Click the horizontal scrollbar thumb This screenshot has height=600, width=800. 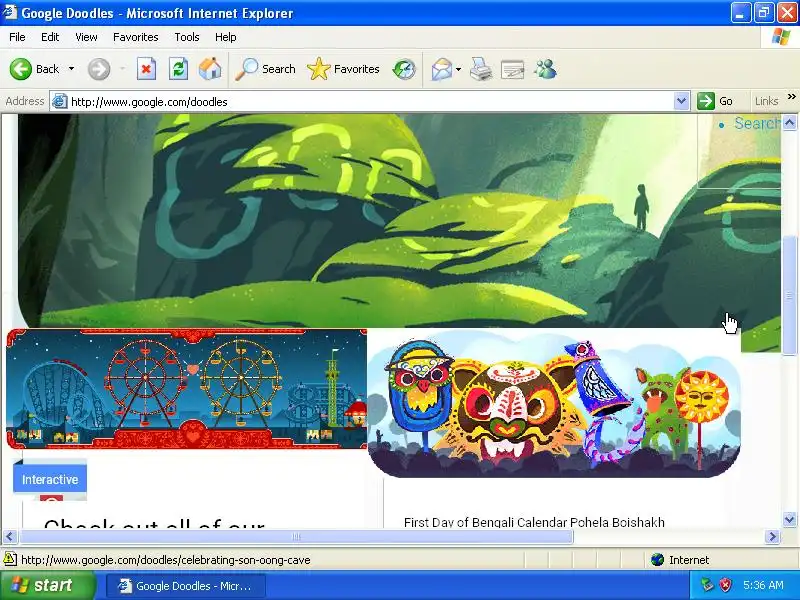pos(296,536)
